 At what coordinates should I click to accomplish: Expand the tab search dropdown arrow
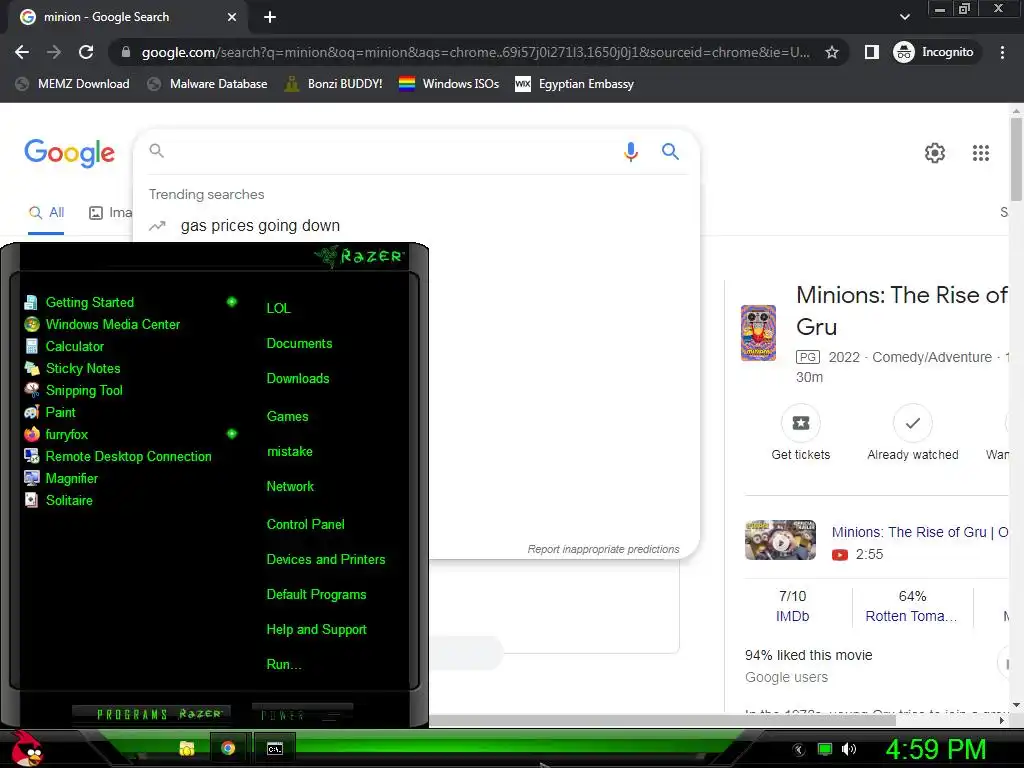pos(904,17)
